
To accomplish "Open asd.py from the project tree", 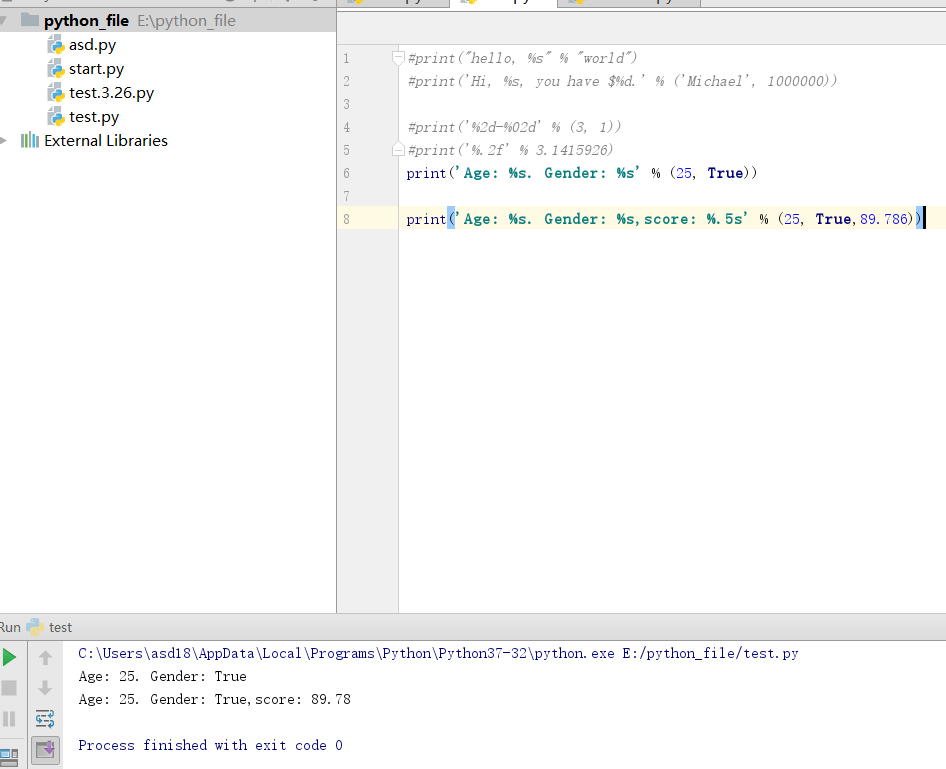I will point(92,45).
